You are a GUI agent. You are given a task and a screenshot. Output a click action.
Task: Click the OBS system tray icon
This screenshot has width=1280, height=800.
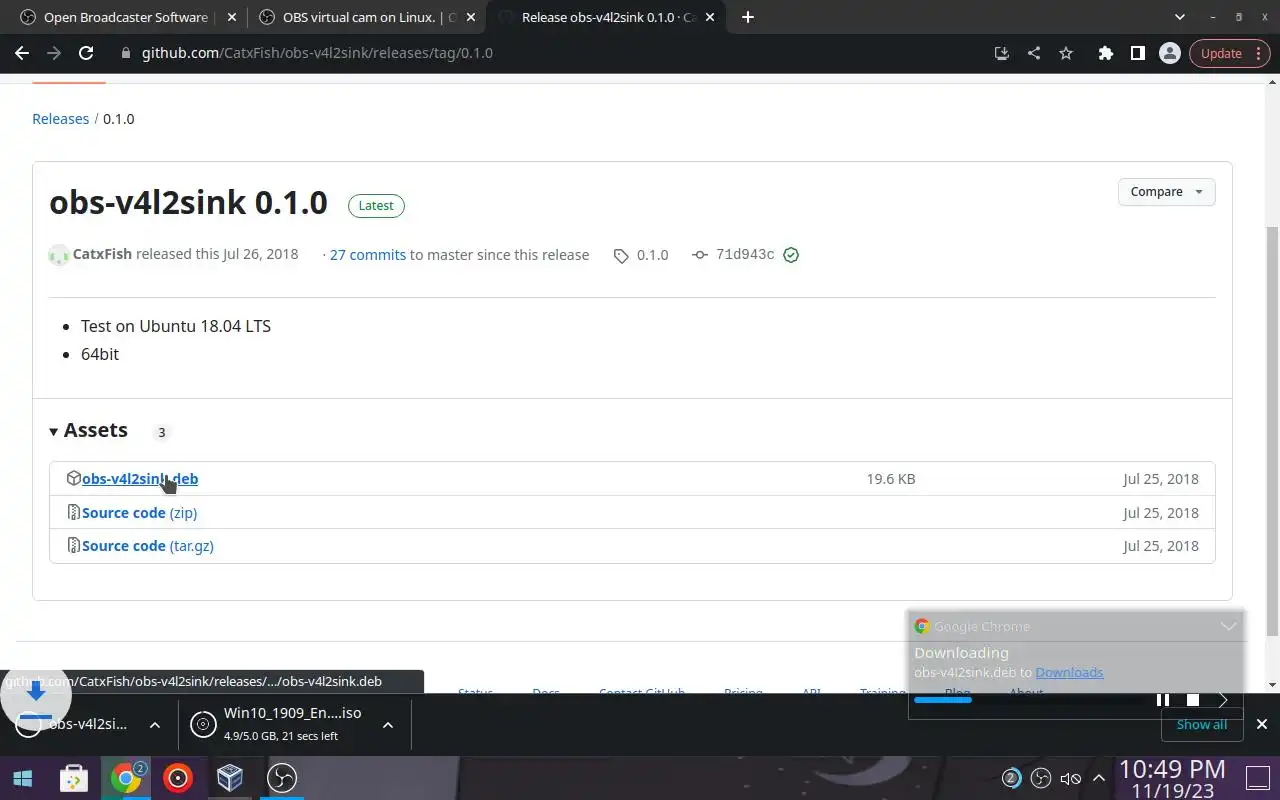1041,778
